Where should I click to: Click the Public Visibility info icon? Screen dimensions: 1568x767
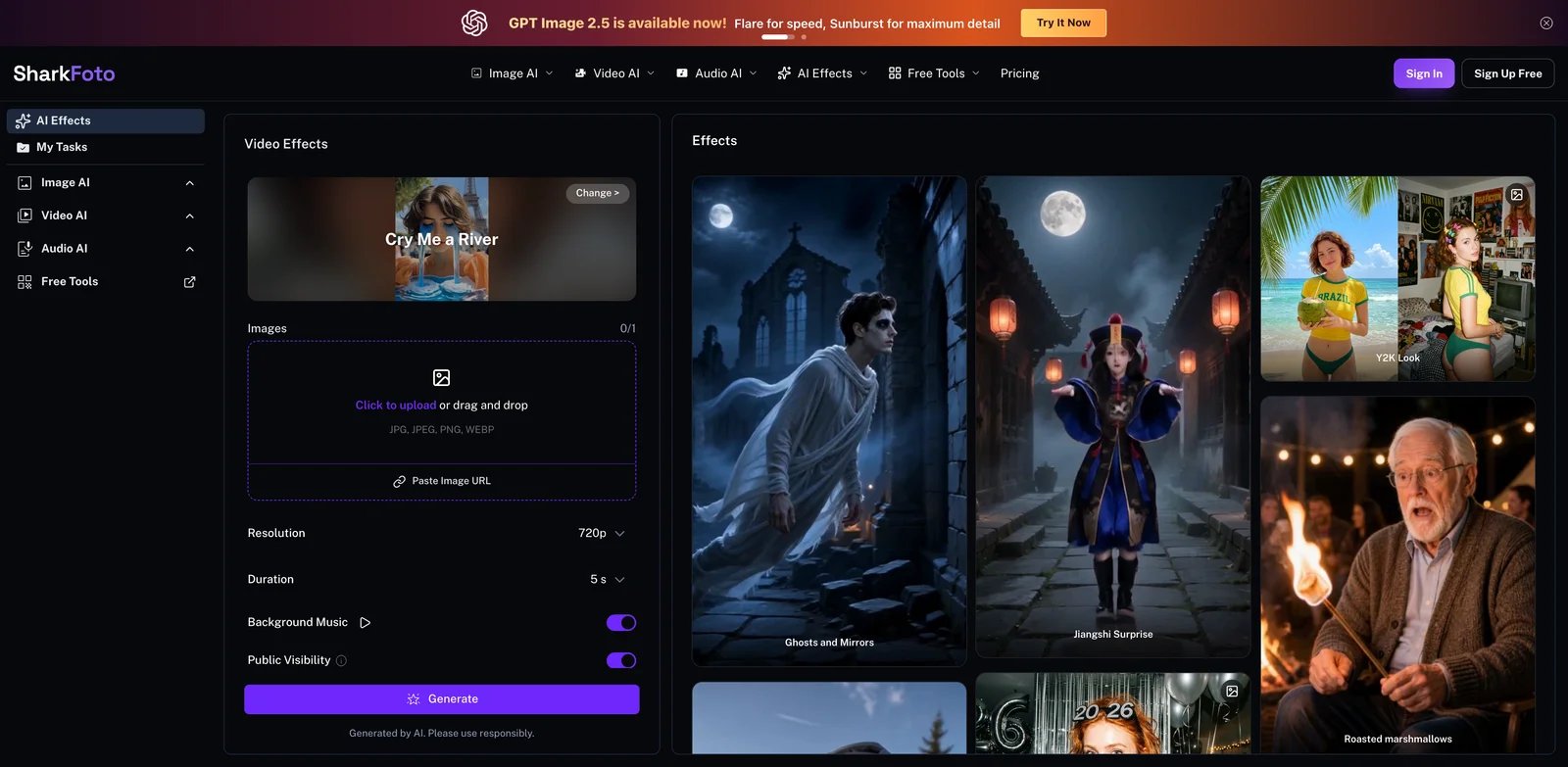(341, 661)
